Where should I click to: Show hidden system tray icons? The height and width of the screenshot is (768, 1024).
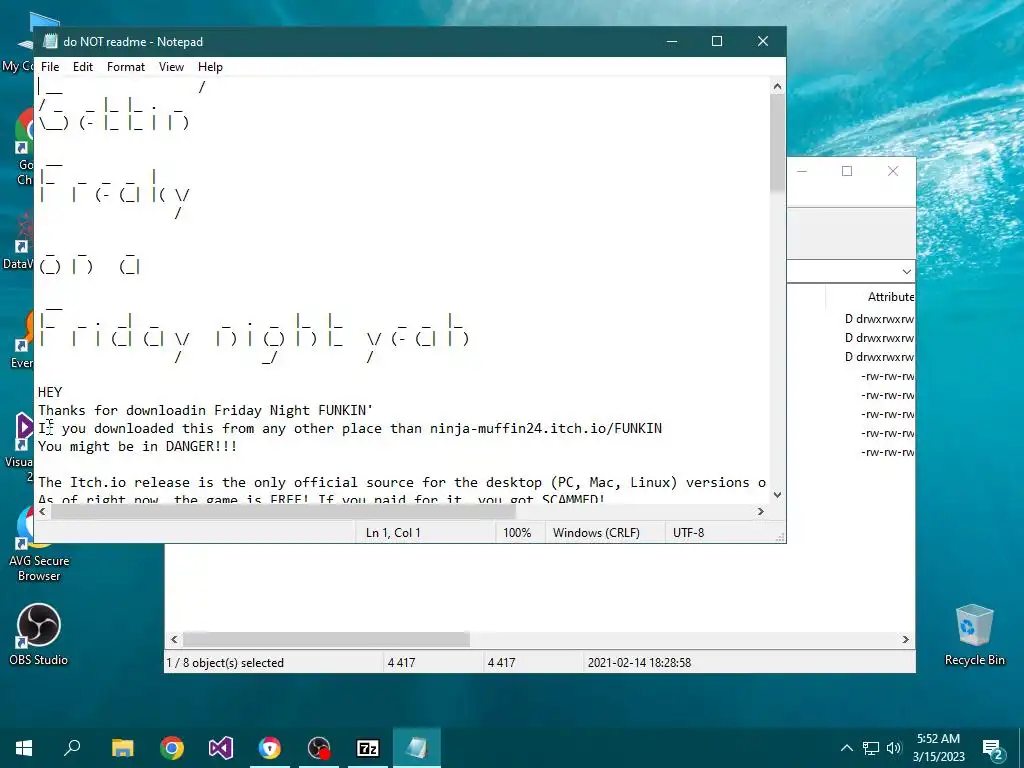pyautogui.click(x=846, y=748)
